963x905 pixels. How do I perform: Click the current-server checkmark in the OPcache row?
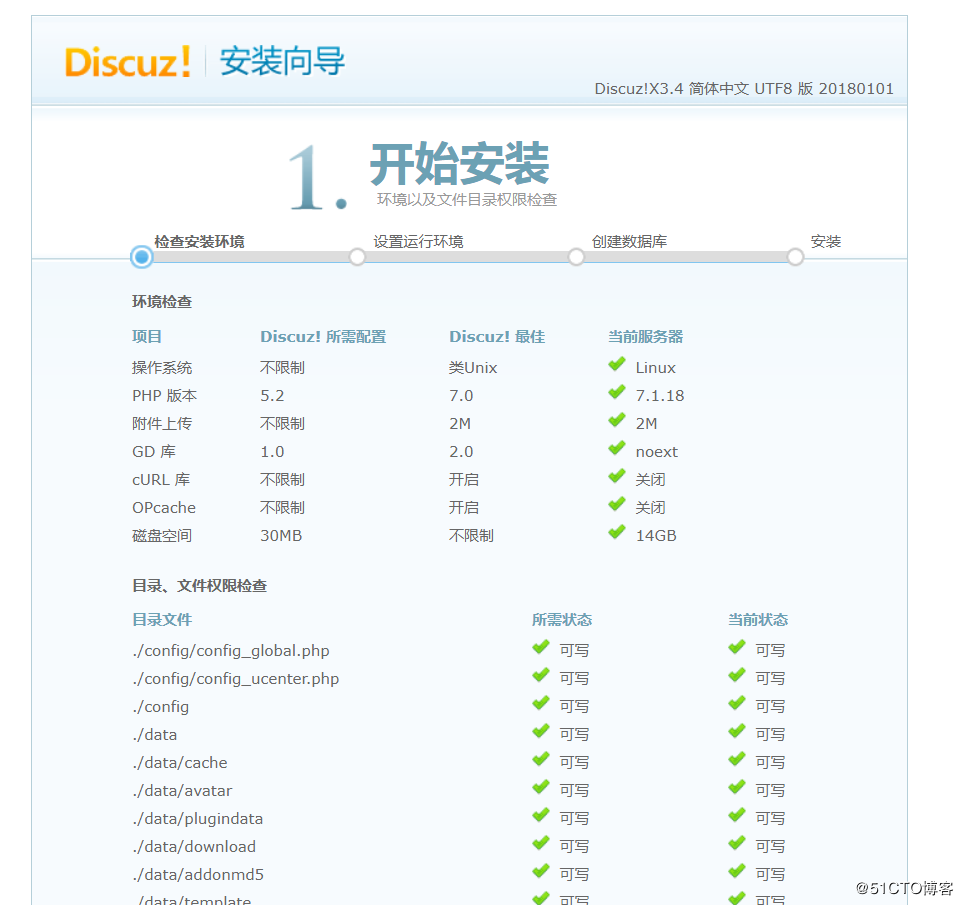click(617, 505)
